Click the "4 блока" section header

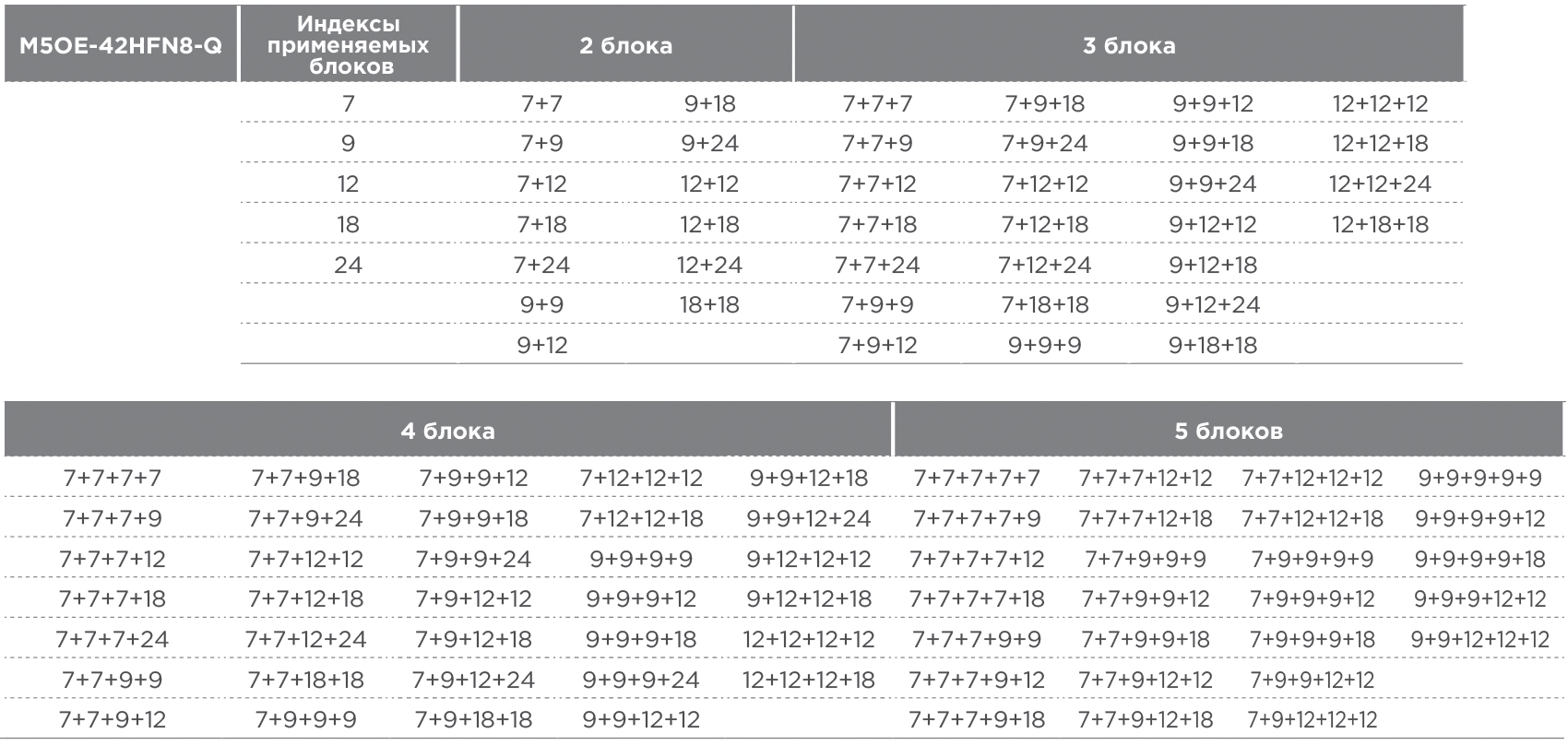(x=447, y=431)
